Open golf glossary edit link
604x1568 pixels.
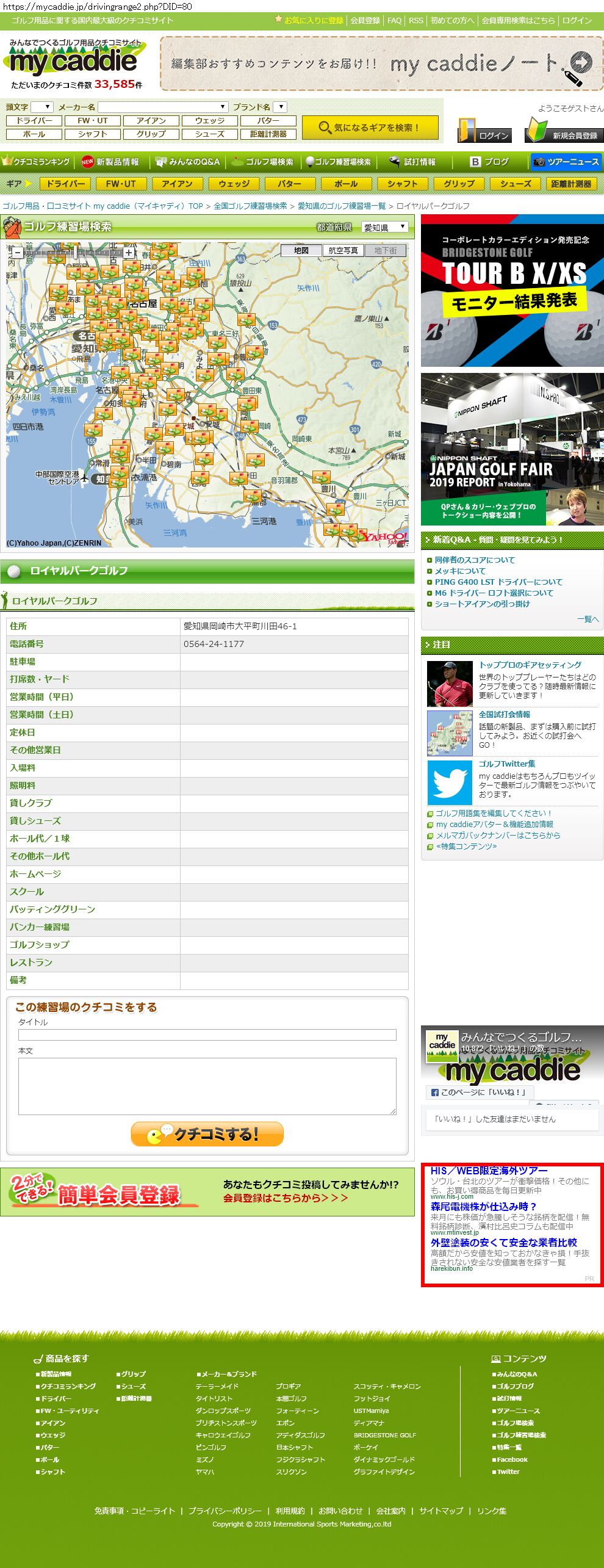493,814
